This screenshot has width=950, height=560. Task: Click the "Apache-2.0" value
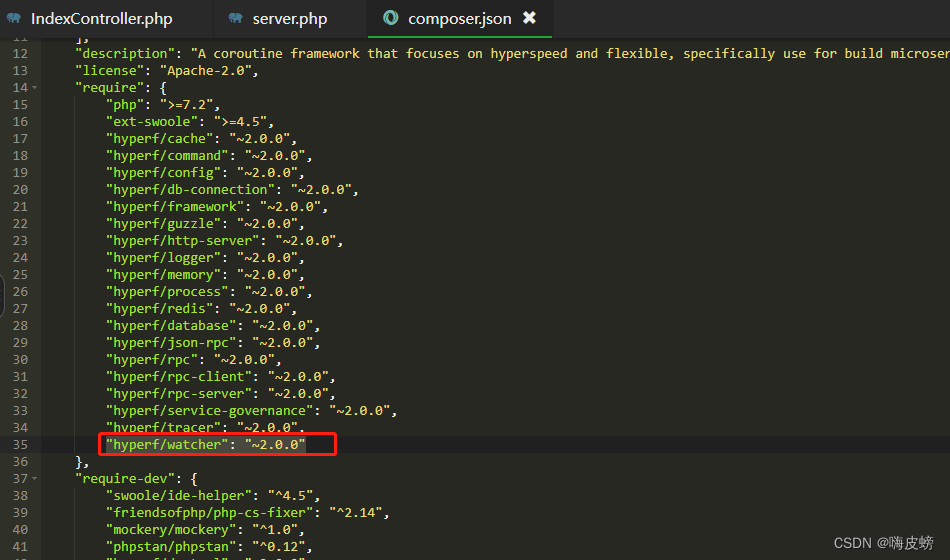coord(205,70)
